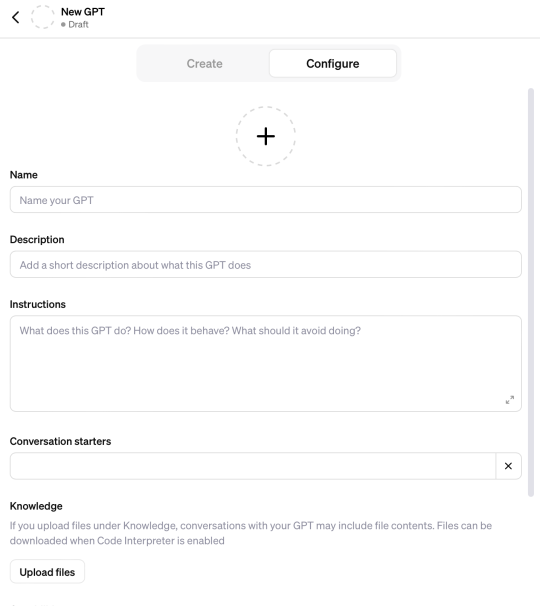Click the Draft status indicator
Screen dimensions: 540x606
pyautogui.click(x=75, y=24)
